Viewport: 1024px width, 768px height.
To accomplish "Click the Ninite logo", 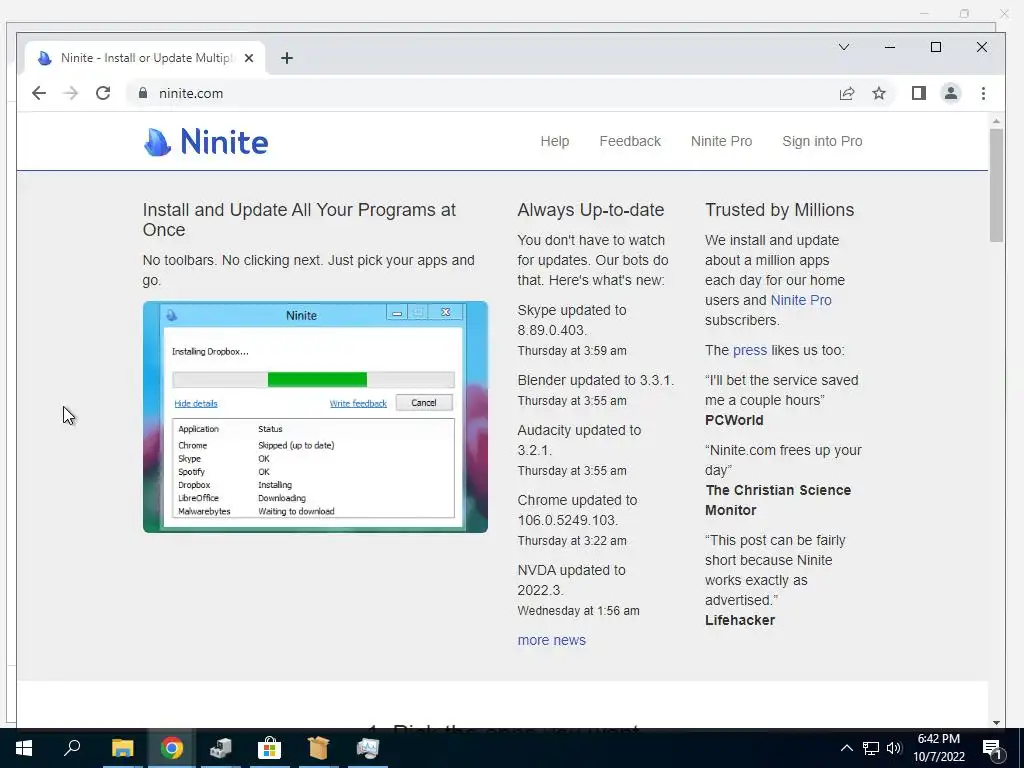I will coord(206,142).
